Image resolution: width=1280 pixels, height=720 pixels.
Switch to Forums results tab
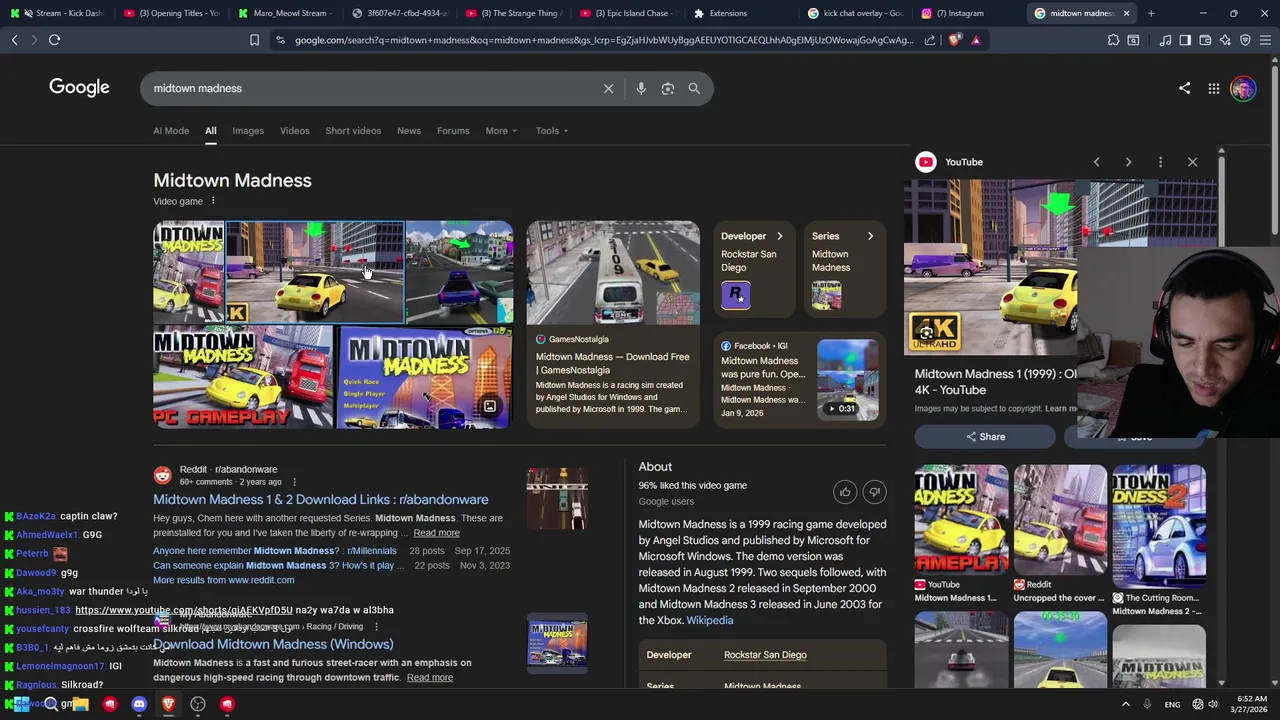coord(453,131)
